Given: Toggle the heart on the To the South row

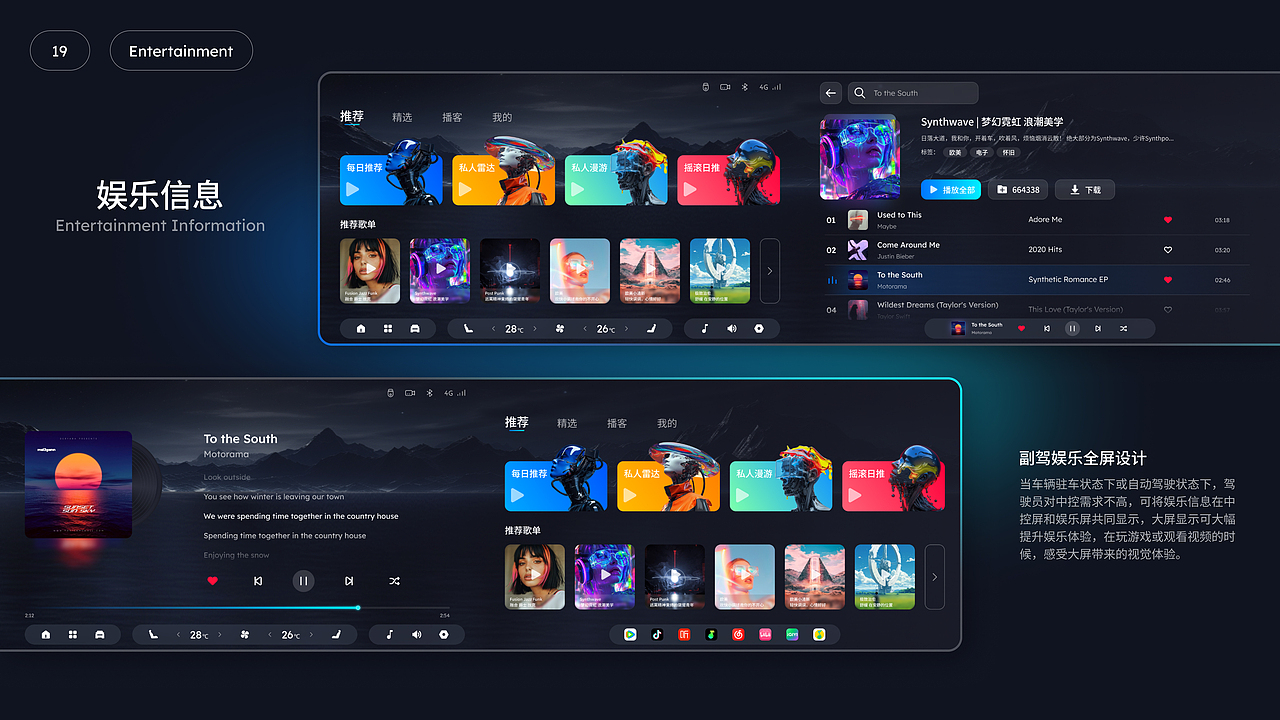Looking at the screenshot, I should 1167,280.
